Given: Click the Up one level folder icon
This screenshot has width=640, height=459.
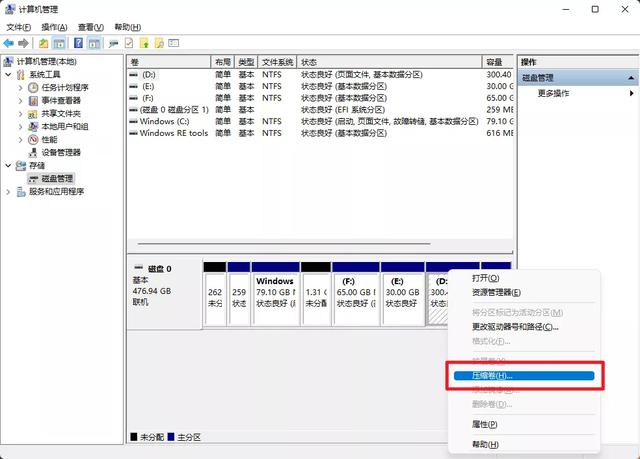Looking at the screenshot, I should [x=44, y=43].
